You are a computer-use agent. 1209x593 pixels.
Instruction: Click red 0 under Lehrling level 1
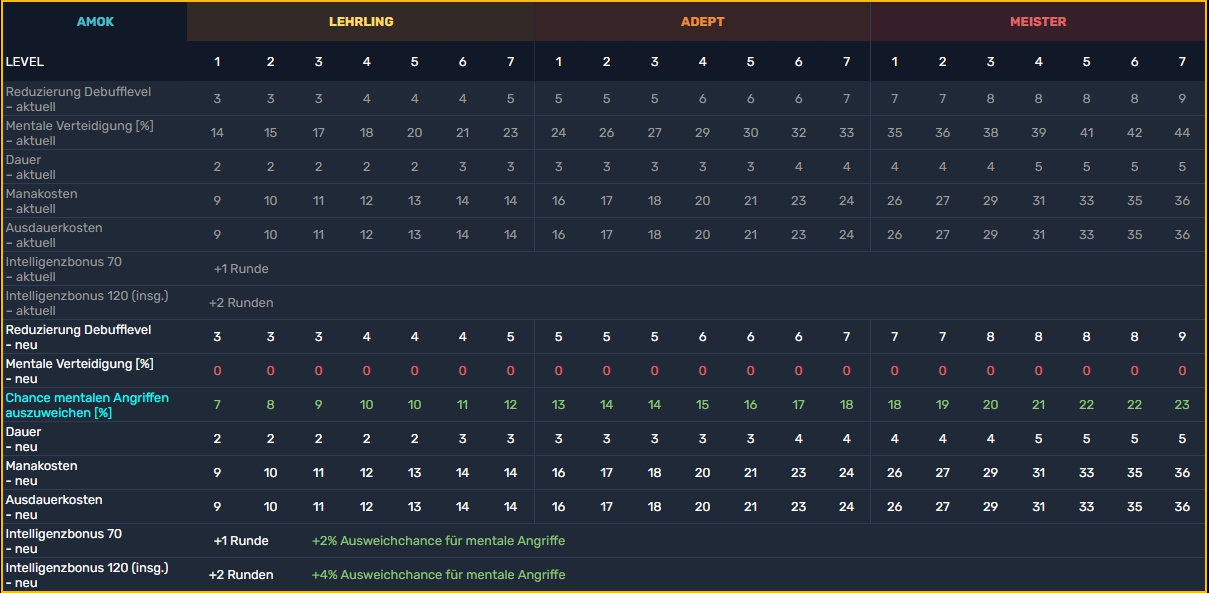(217, 370)
